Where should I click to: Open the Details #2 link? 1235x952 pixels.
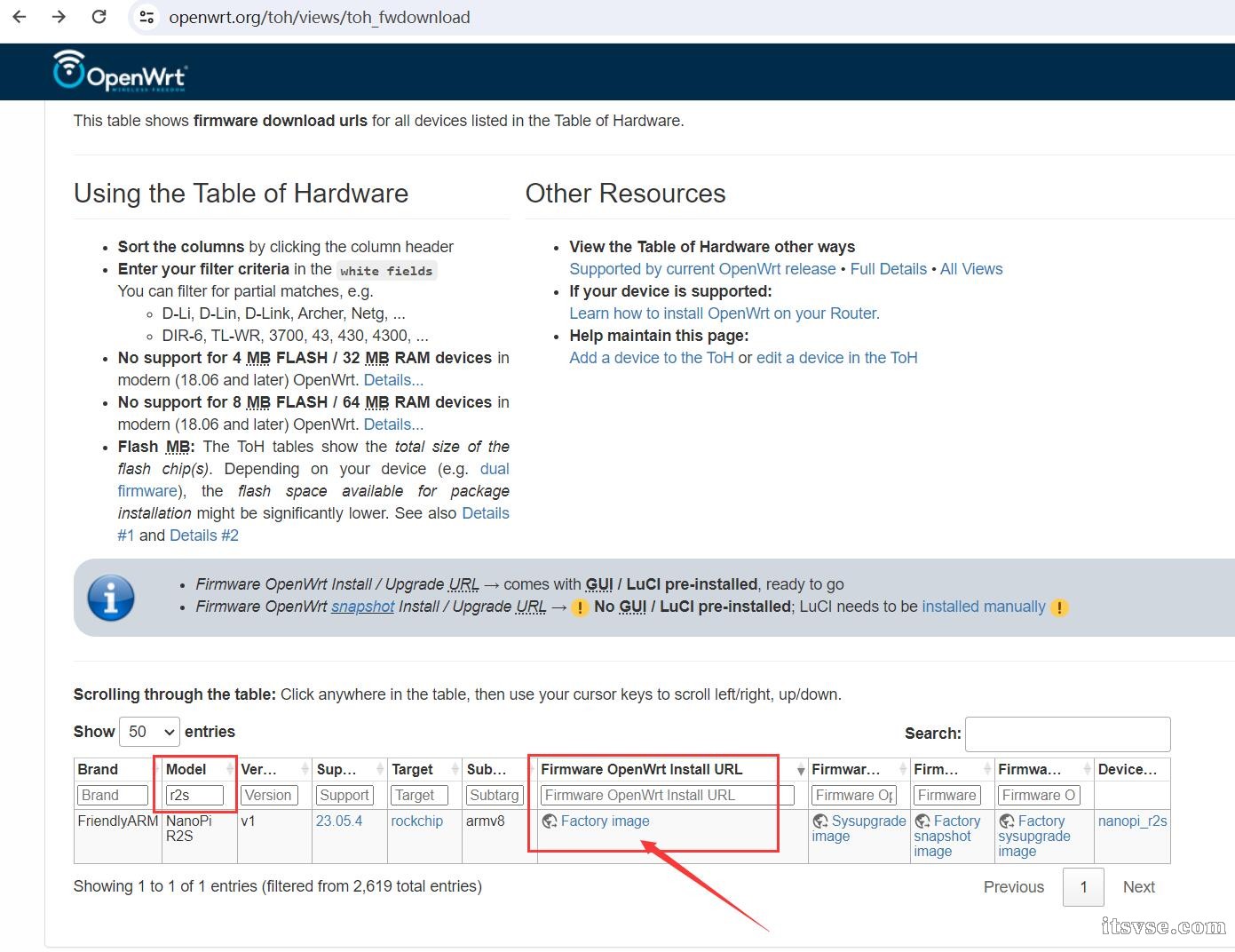coord(204,535)
